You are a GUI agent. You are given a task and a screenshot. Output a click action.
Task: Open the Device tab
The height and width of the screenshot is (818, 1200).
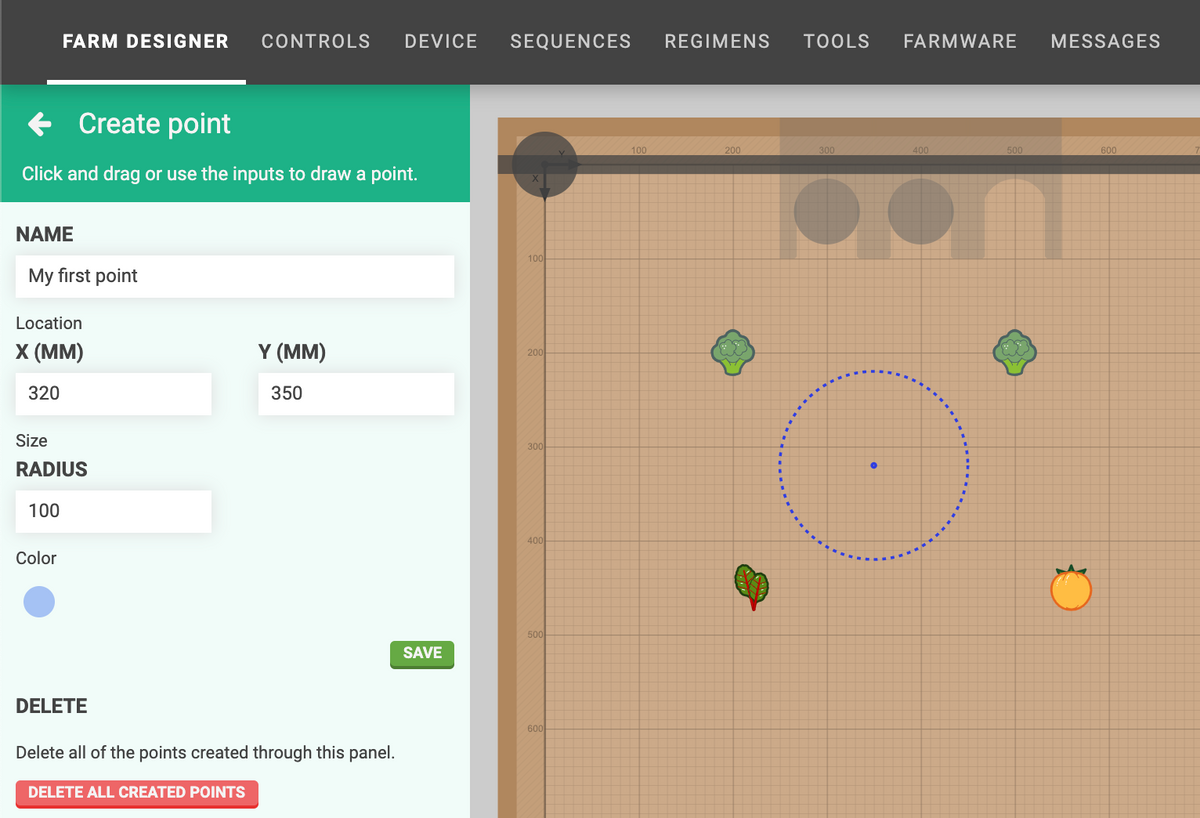click(441, 42)
